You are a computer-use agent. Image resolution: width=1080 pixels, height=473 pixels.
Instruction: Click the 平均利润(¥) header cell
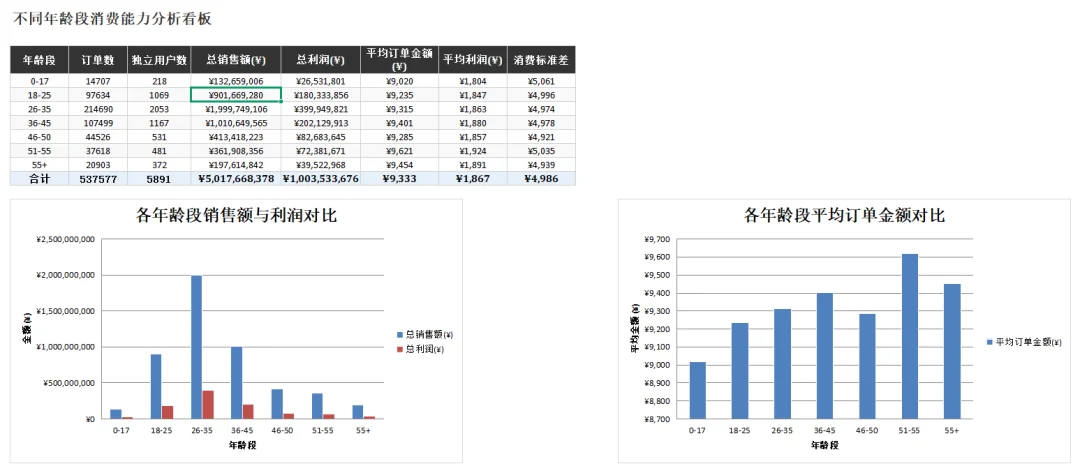point(472,60)
